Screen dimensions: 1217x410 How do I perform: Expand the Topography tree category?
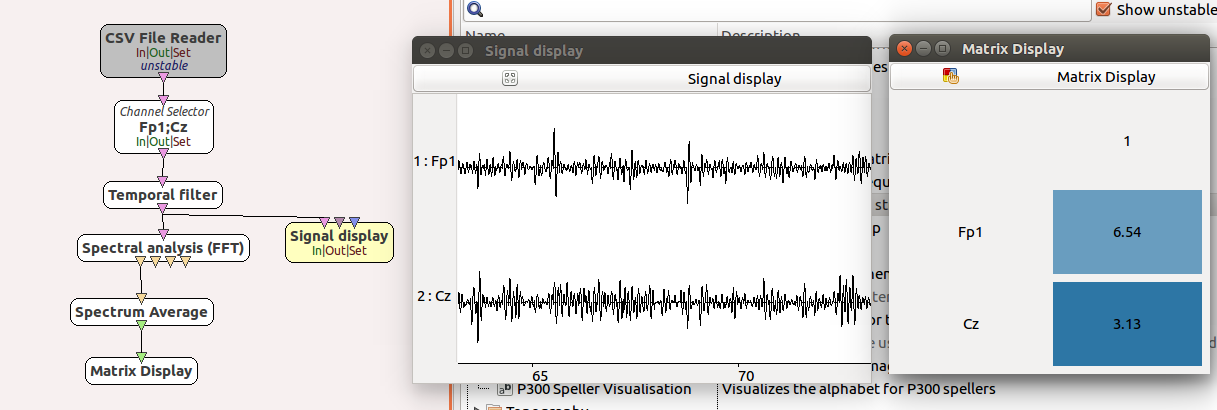tap(475, 407)
